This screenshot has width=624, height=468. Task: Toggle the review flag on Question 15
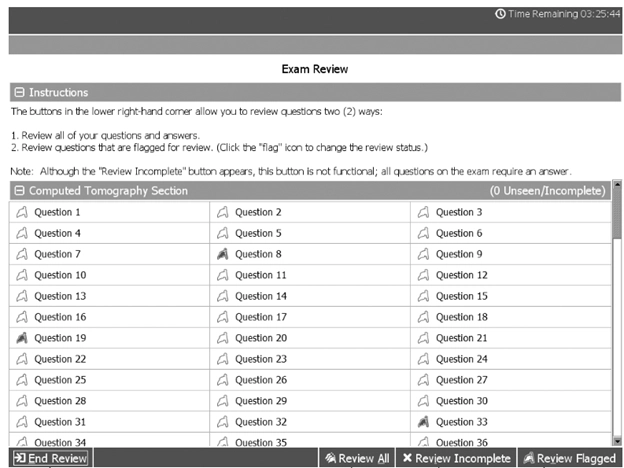(x=423, y=296)
